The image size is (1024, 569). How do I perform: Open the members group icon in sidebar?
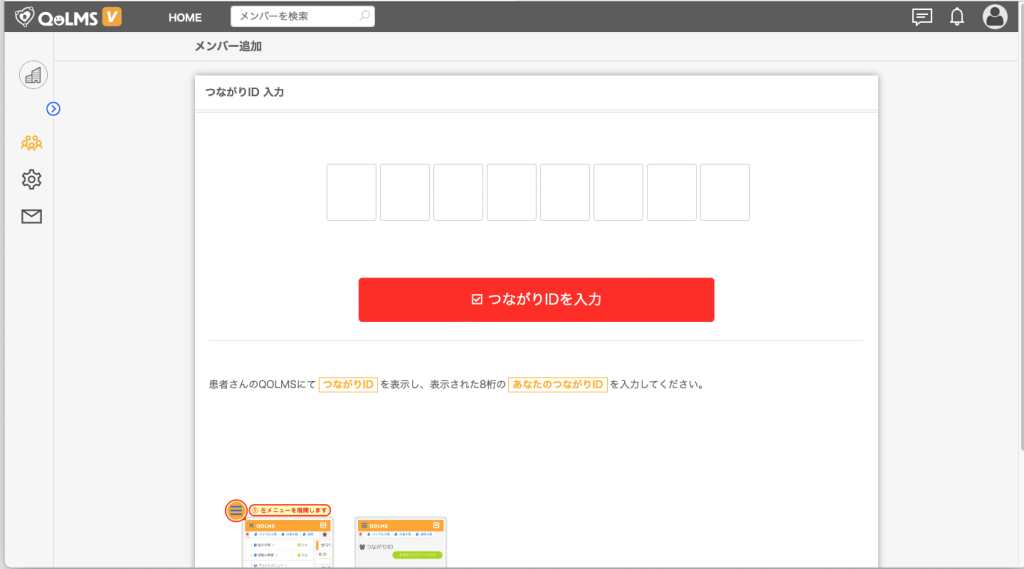tap(32, 143)
